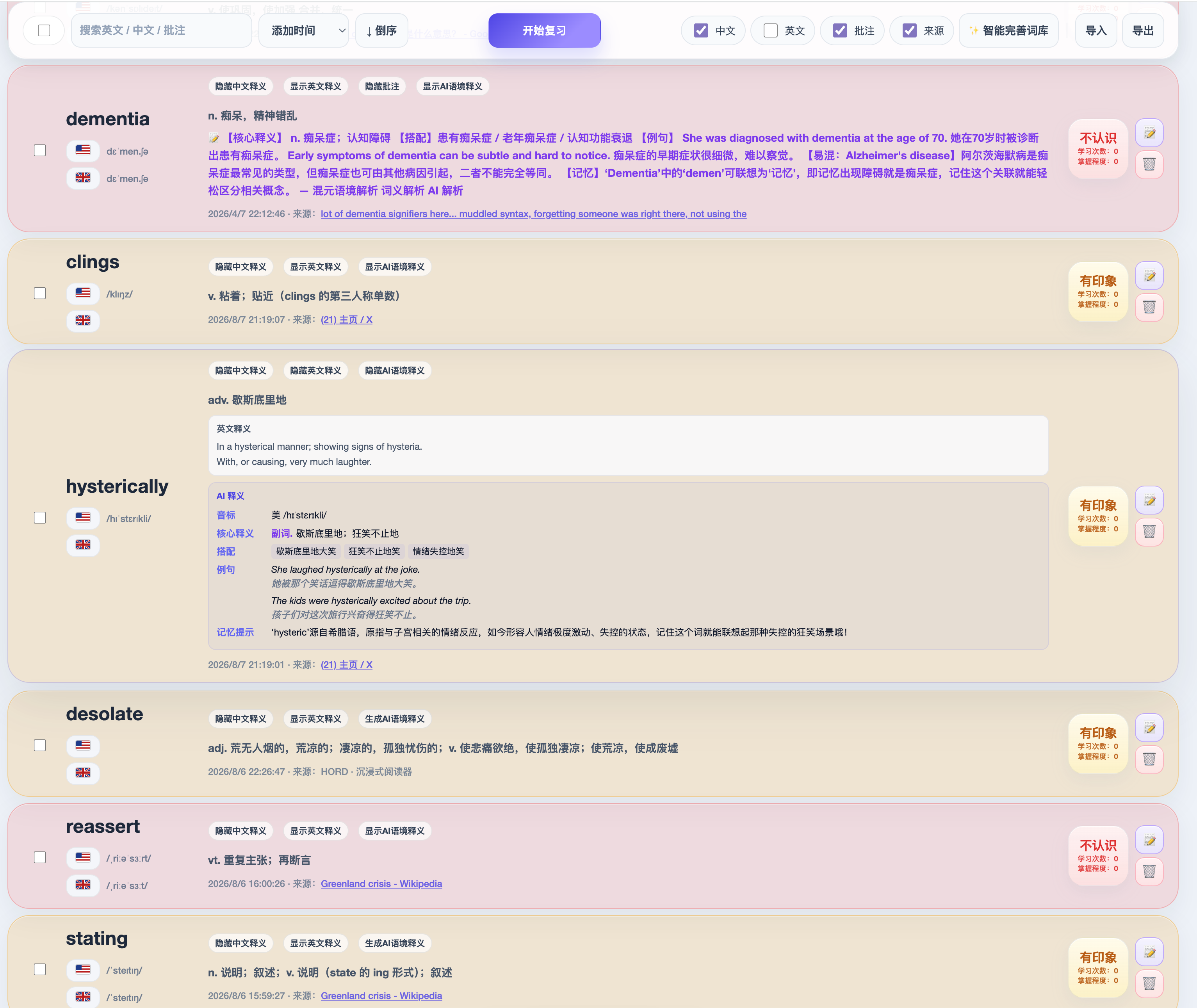Edit note for dementia entry

(1150, 133)
